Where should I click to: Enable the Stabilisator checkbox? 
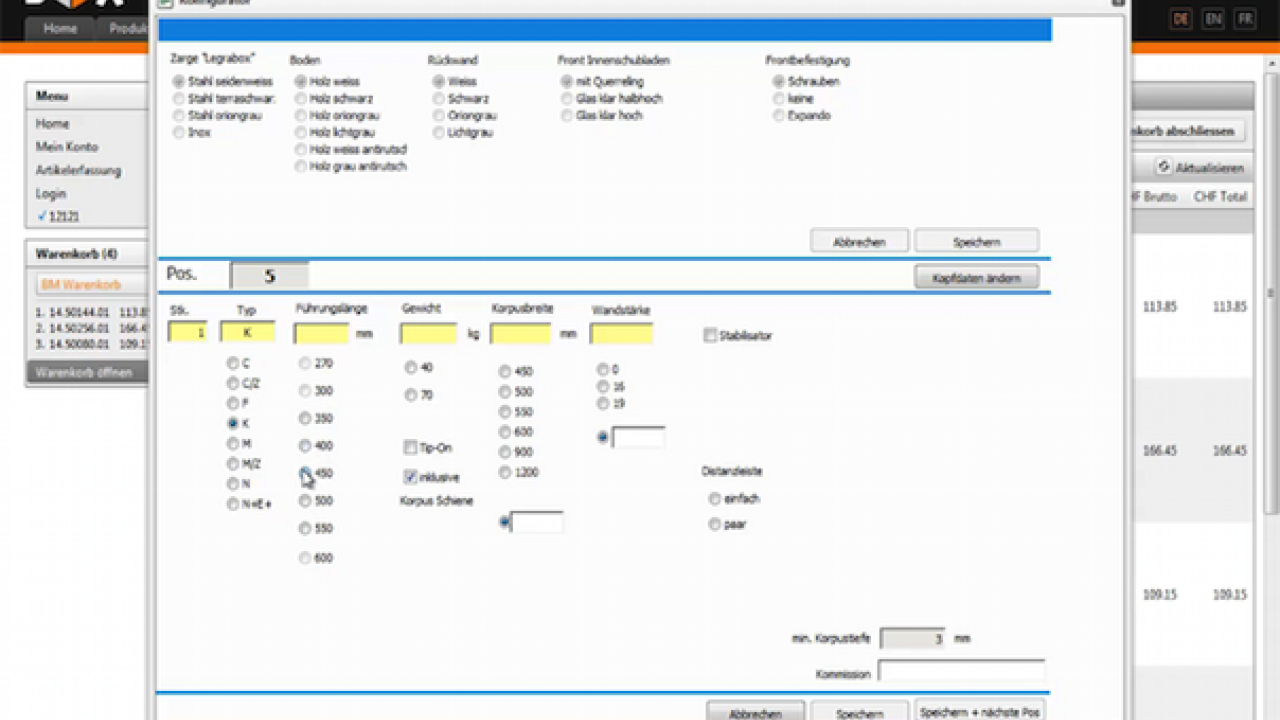[x=710, y=335]
